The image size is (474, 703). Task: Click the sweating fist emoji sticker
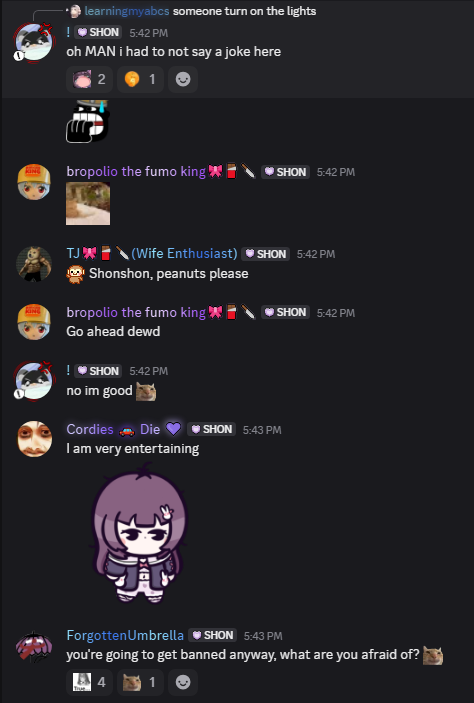[88, 122]
